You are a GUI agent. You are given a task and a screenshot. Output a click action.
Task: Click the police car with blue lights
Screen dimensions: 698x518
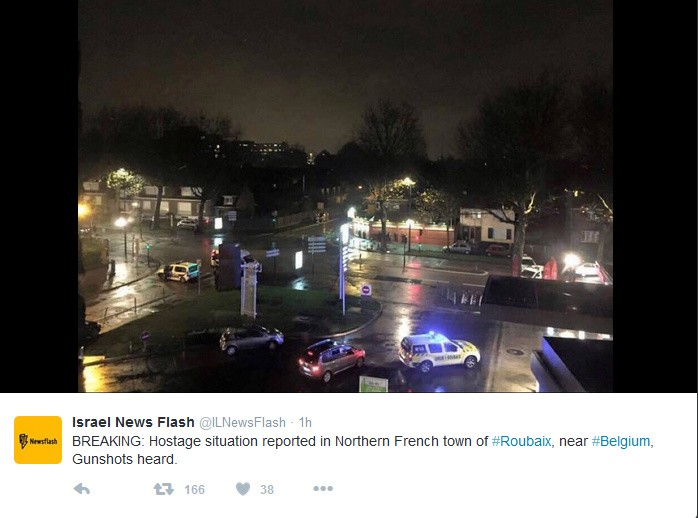click(x=439, y=352)
